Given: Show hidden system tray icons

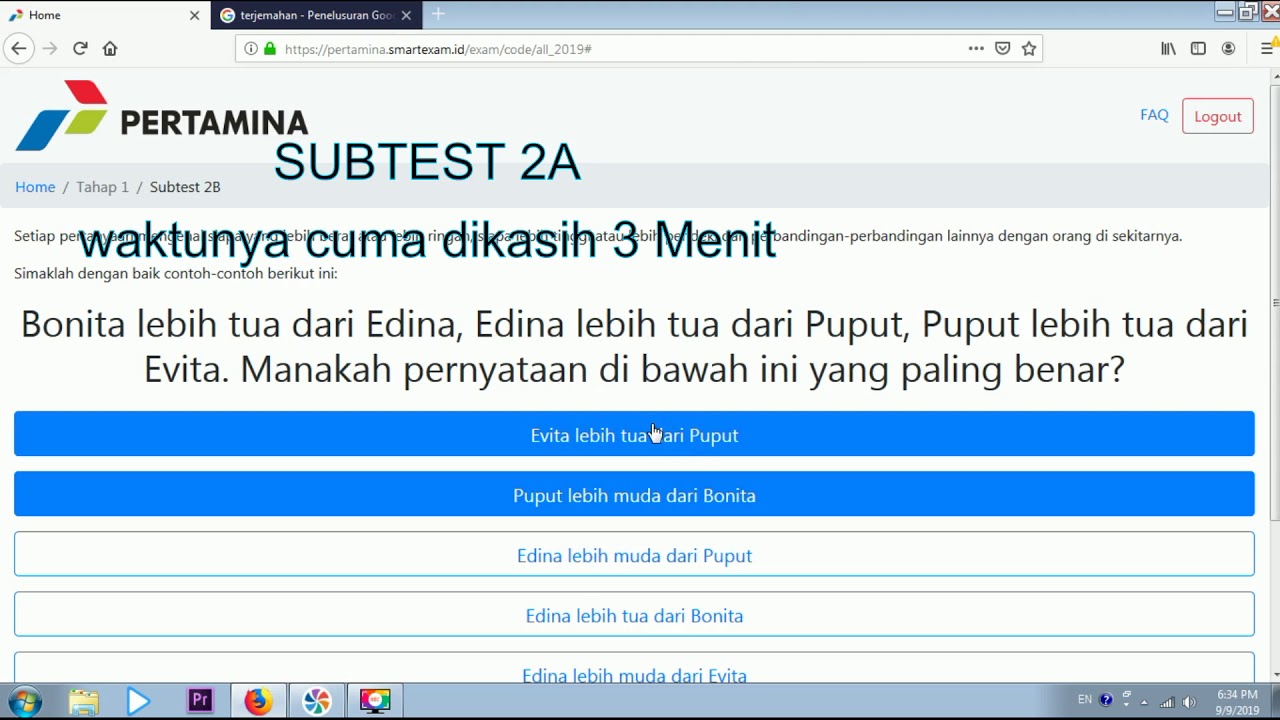Looking at the screenshot, I should 1144,701.
